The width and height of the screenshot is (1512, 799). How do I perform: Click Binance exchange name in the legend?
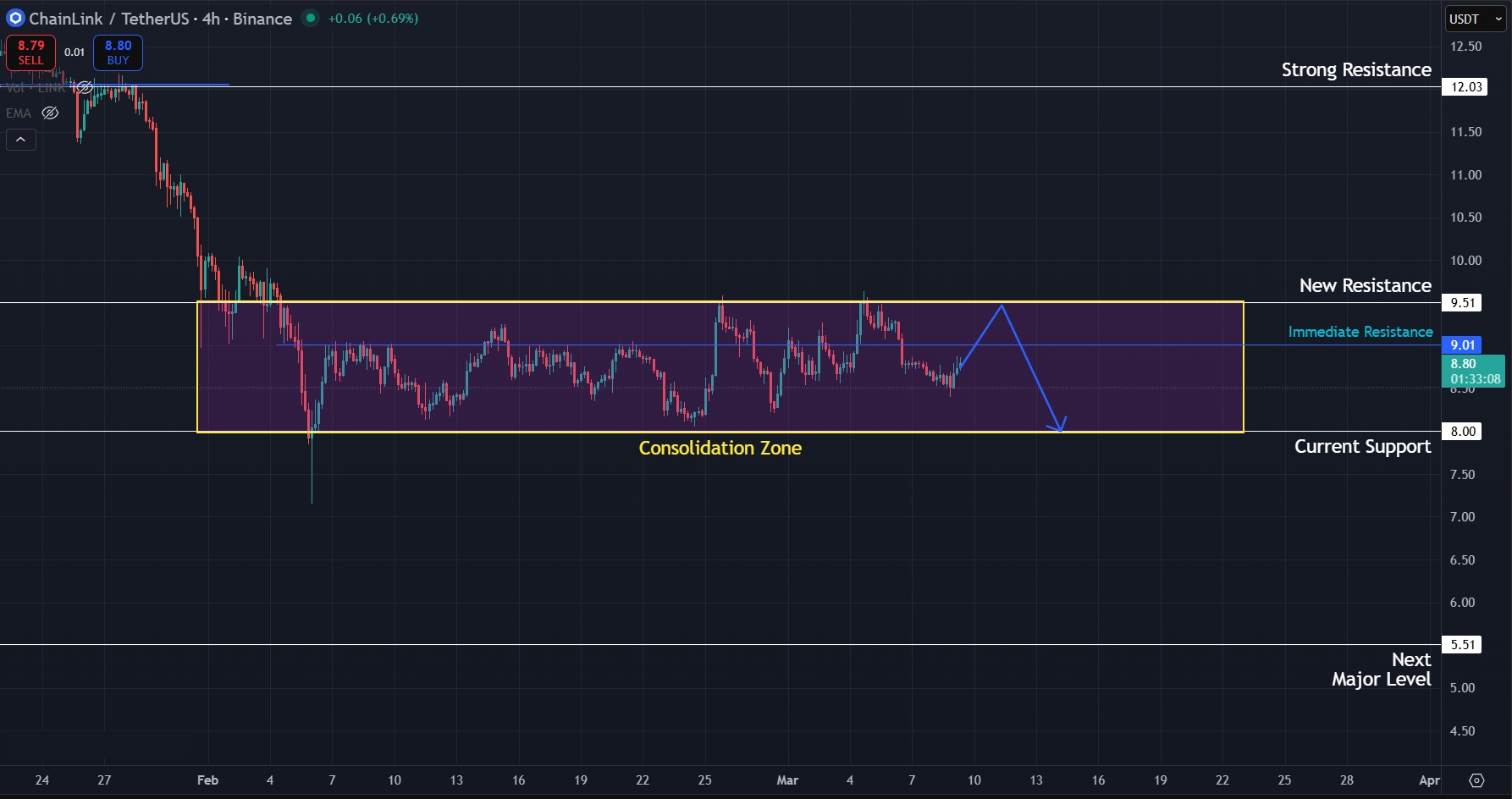(262, 18)
